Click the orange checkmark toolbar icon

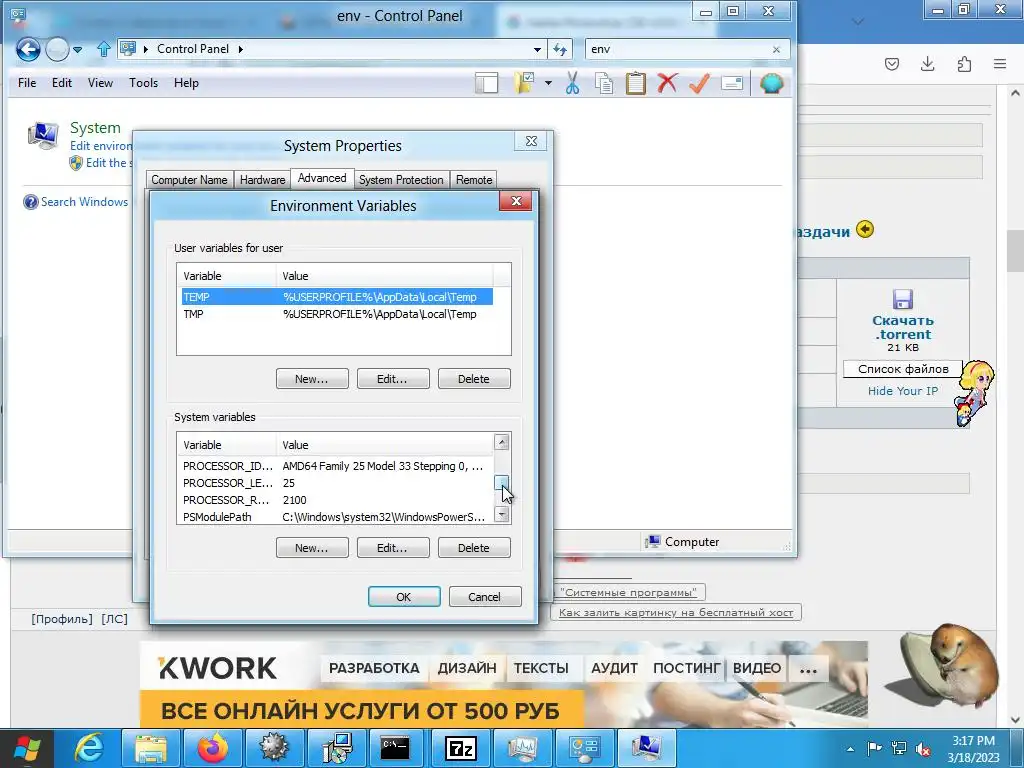699,83
